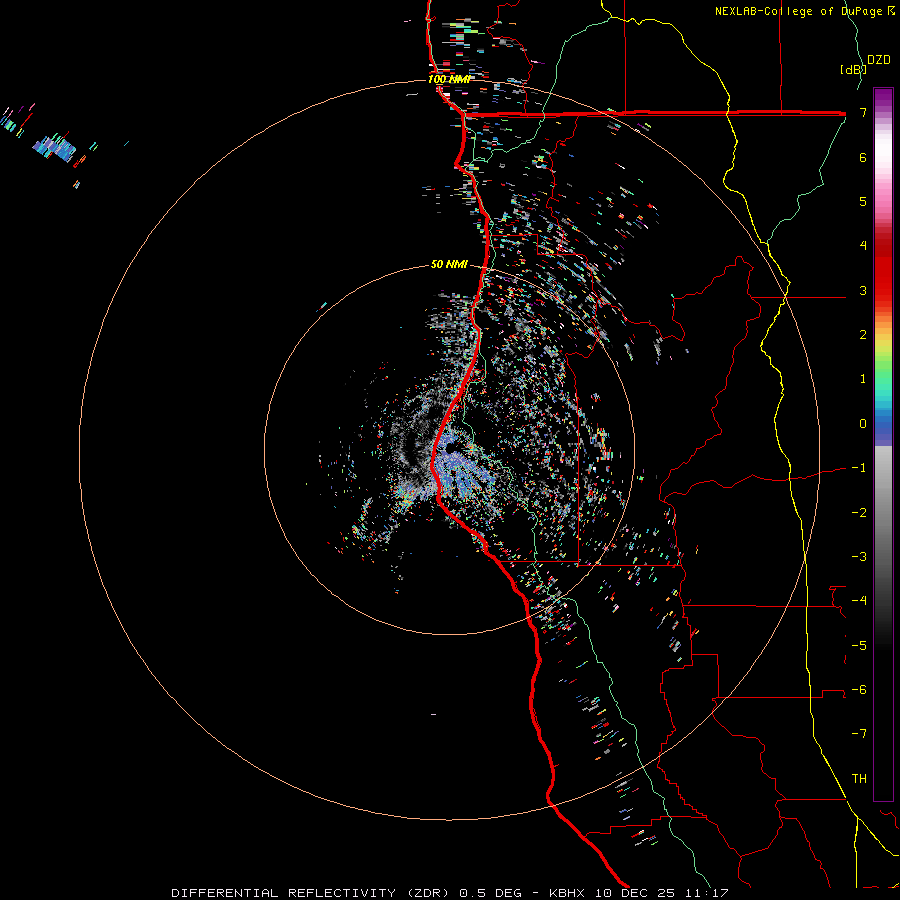Click the blue band near 0 dB
Image resolution: width=900 pixels, height=900 pixels.
[883, 428]
